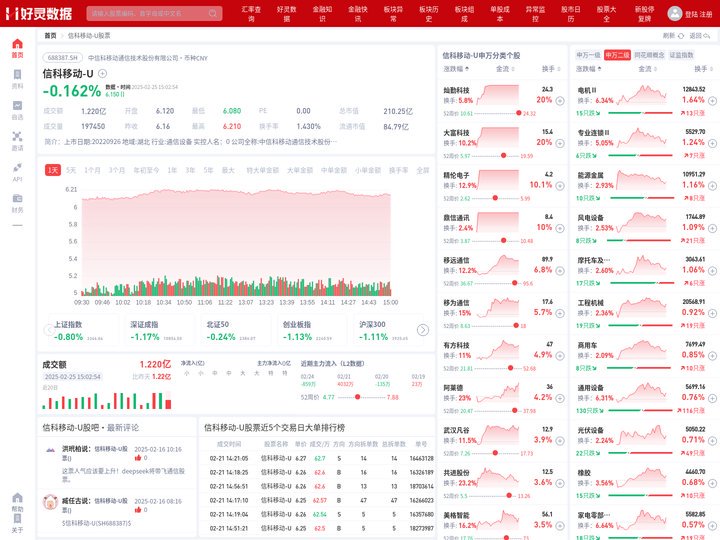Select the 1天 chart range
Viewport: 720px width, 540px height.
(53, 170)
